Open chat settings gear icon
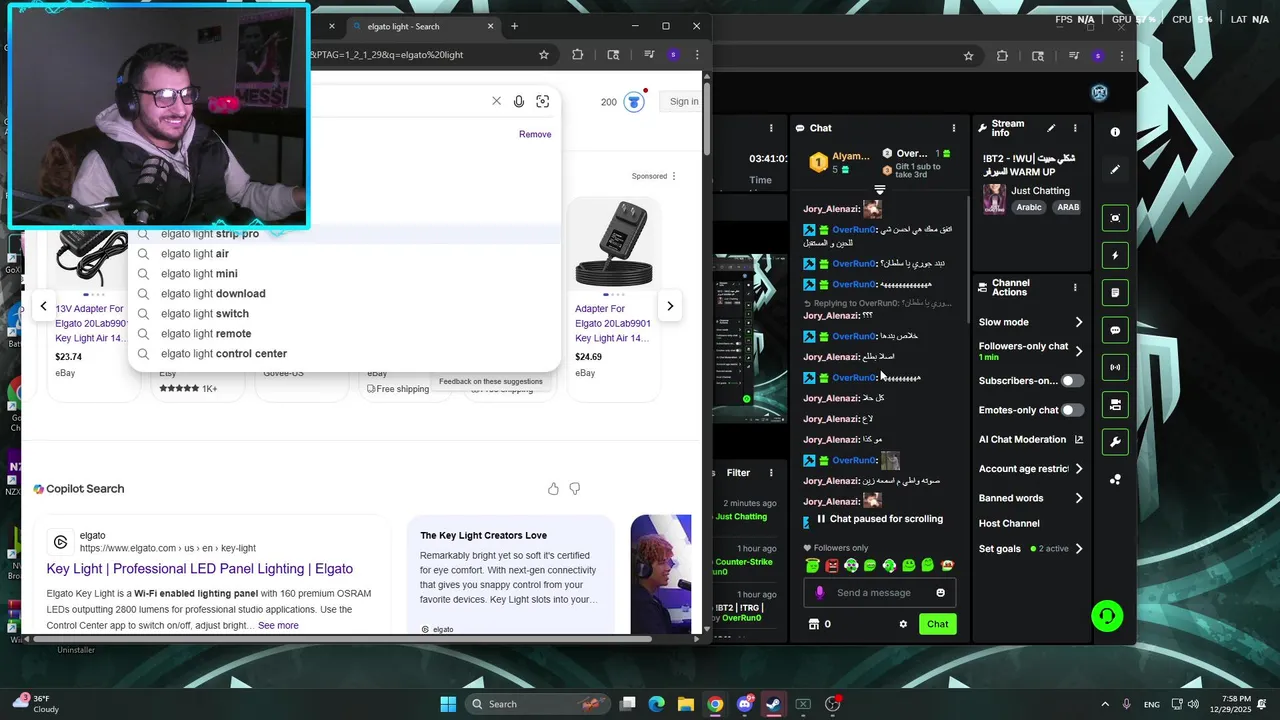The height and width of the screenshot is (720, 1280). click(x=903, y=624)
